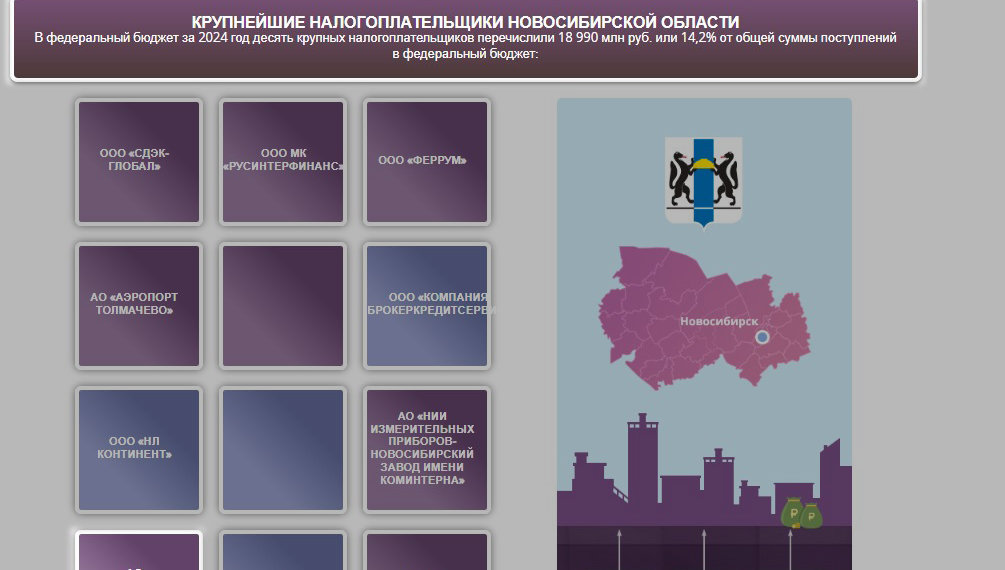This screenshot has width=1005, height=570.
Task: Click the blank blue tile beside НЛ Континент
Action: click(x=283, y=449)
